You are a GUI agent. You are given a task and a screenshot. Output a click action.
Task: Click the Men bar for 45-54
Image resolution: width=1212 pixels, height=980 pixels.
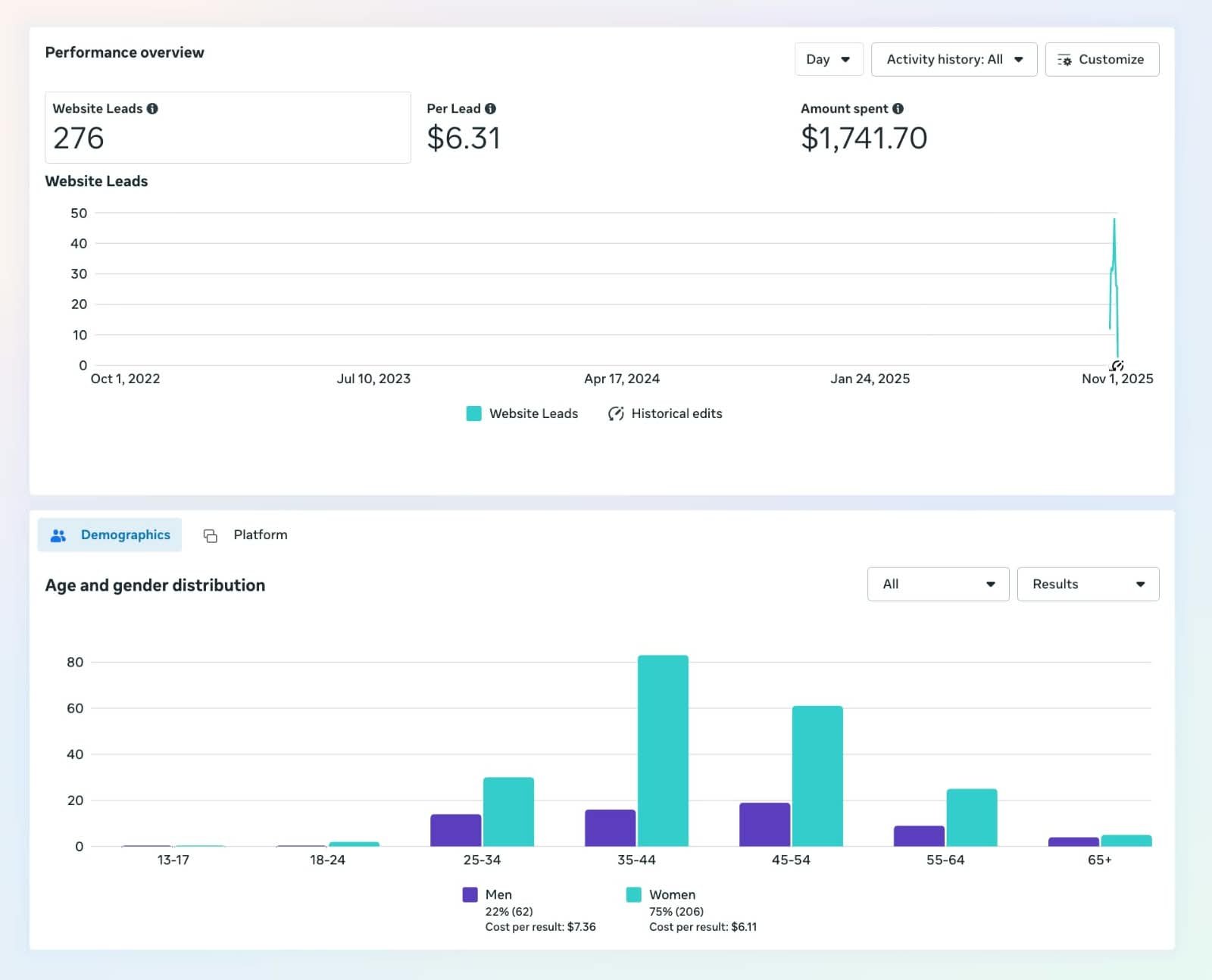coord(764,824)
